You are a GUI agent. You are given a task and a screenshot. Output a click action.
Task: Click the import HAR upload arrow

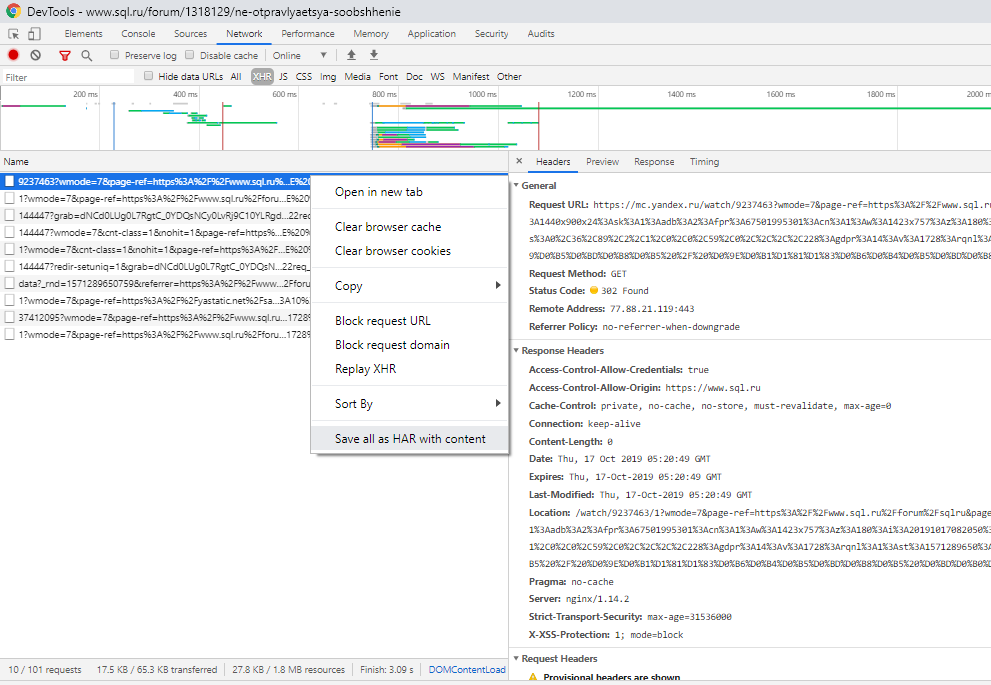tap(351, 56)
